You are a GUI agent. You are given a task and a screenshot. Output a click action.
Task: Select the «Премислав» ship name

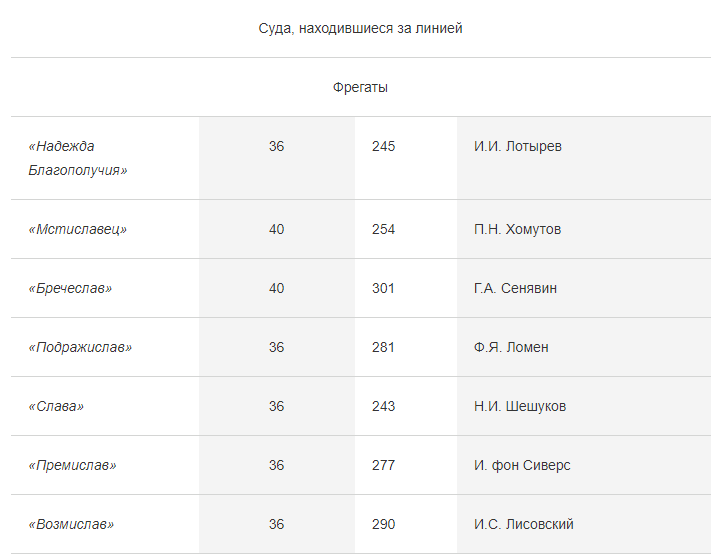73,465
